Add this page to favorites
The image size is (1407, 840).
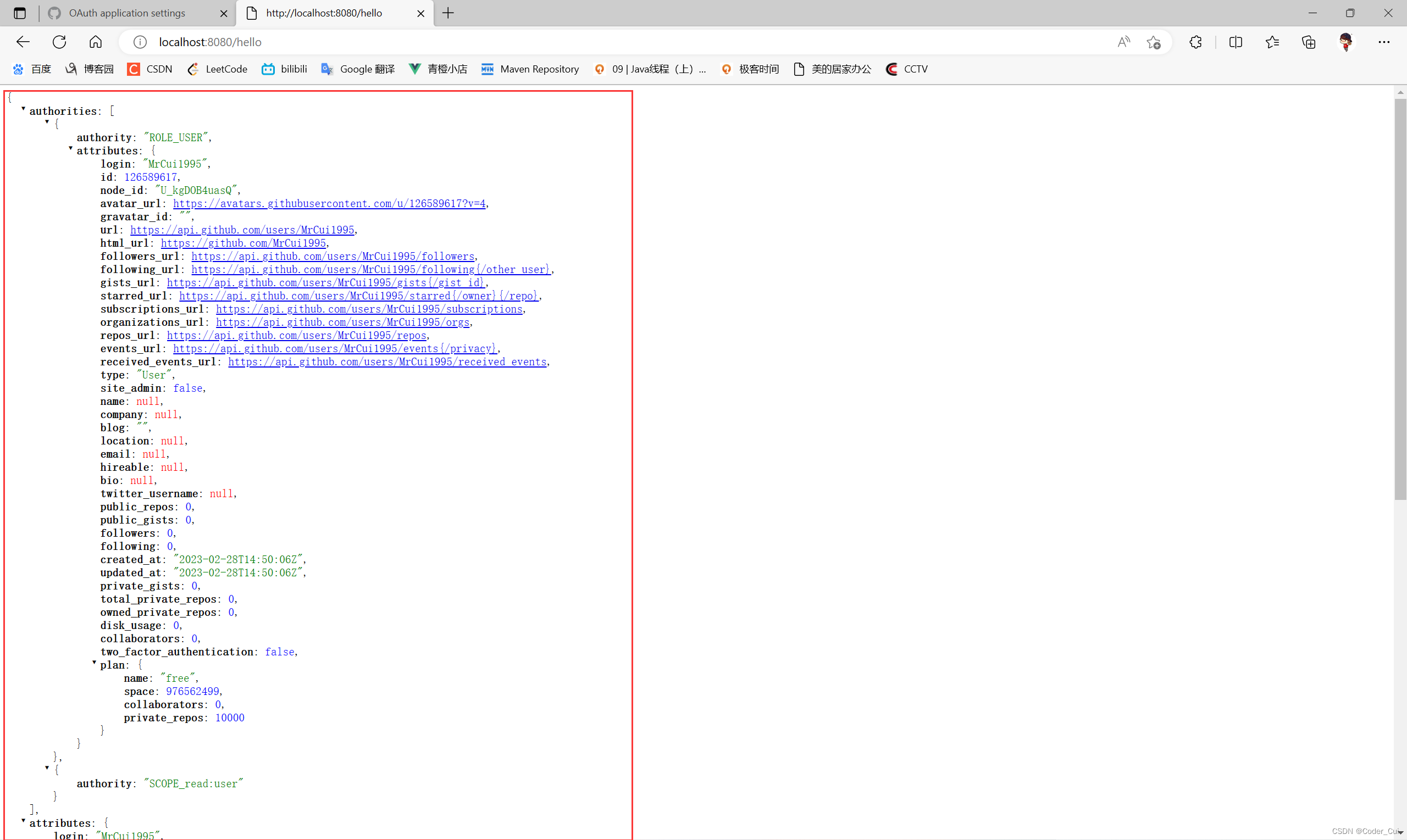click(x=1155, y=42)
